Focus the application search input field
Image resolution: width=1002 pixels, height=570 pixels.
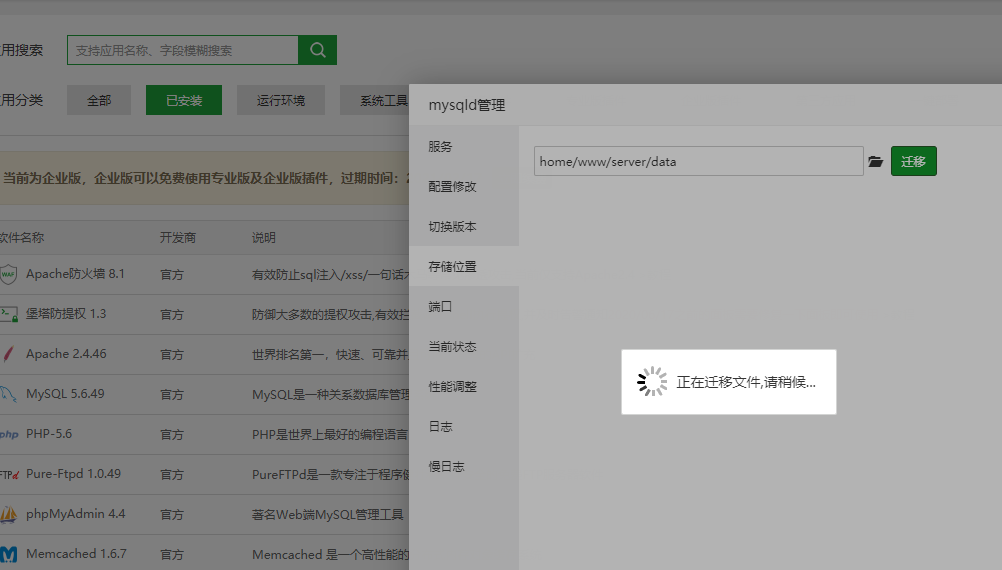coord(183,50)
